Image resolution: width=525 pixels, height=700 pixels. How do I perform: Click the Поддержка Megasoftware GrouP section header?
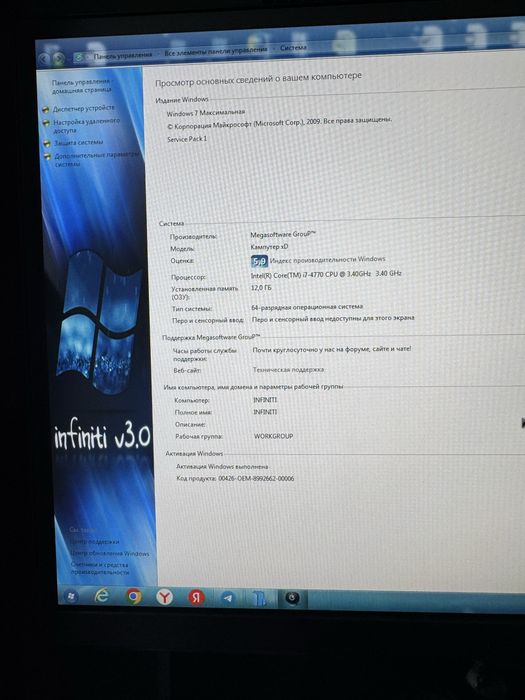point(211,338)
